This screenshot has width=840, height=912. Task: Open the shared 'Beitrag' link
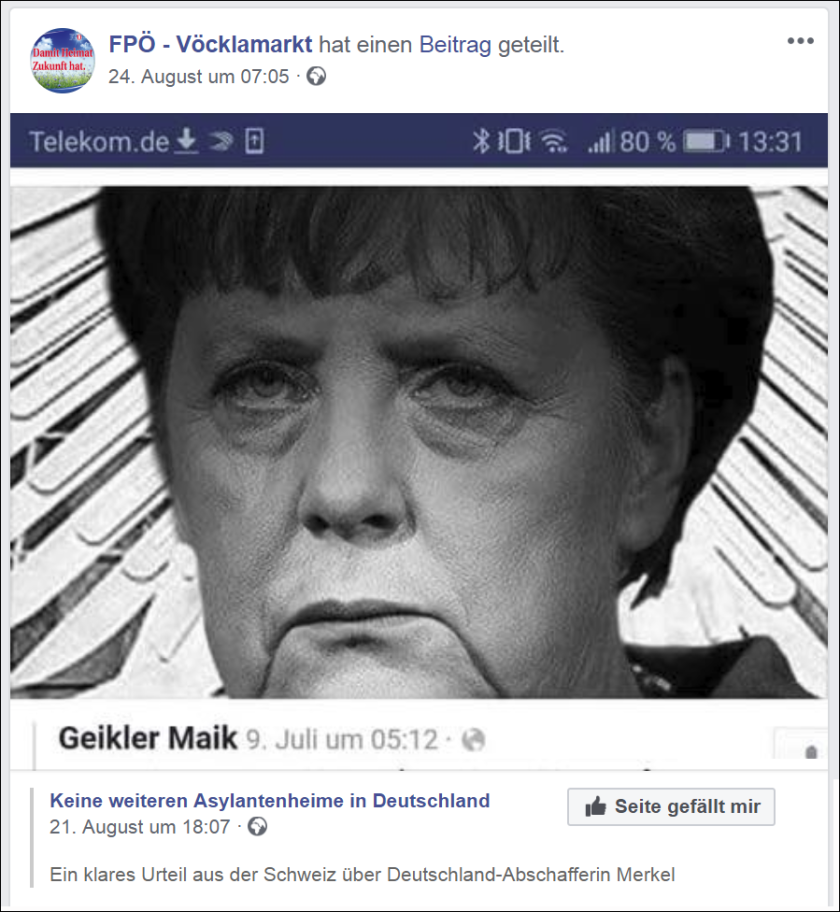click(x=455, y=44)
